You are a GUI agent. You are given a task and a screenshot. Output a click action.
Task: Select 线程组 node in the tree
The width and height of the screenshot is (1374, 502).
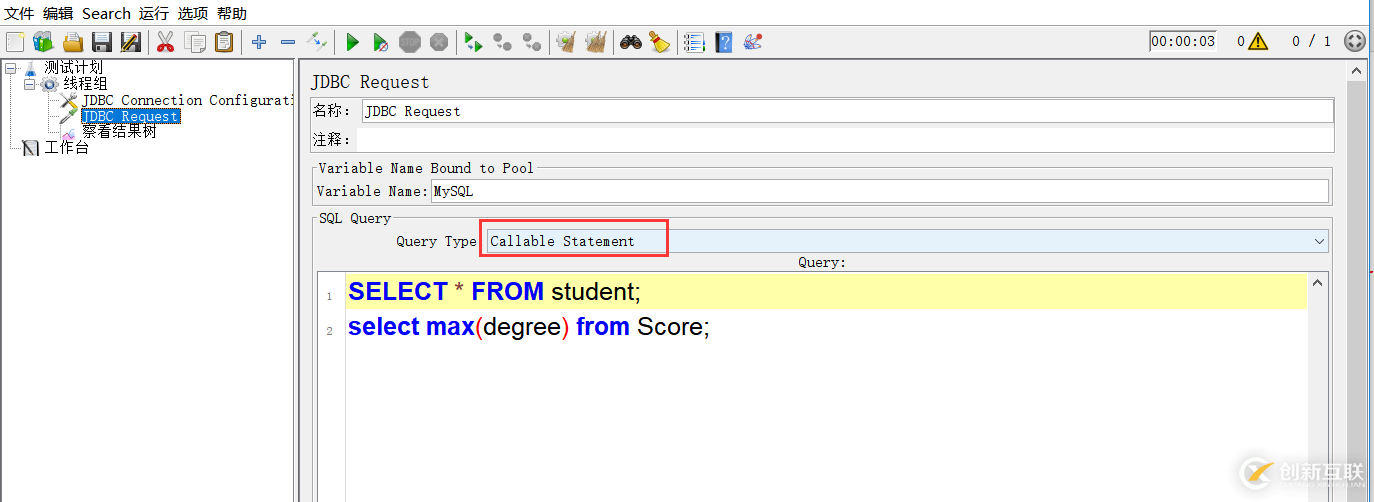[x=85, y=83]
